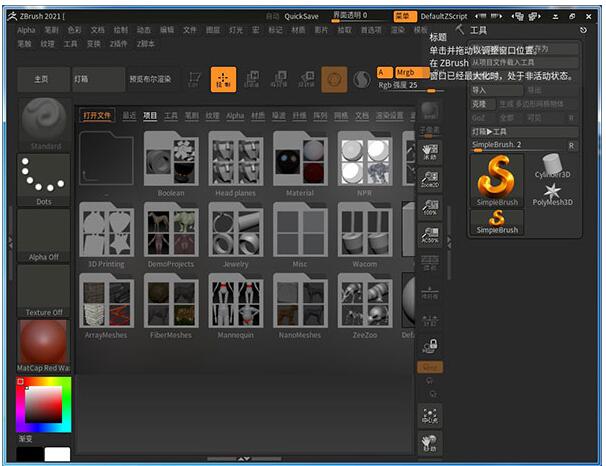Click the Scroll canvas hand icon
The image size is (606, 466).
click(x=430, y=152)
